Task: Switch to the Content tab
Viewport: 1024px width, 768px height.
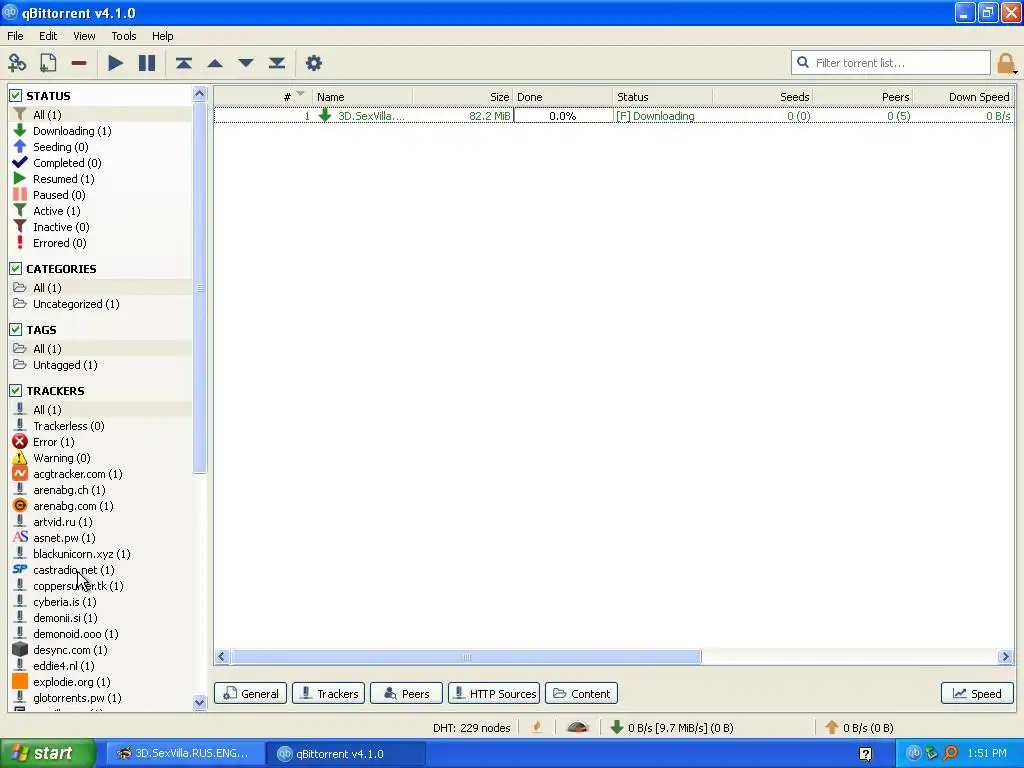Action: click(x=581, y=694)
